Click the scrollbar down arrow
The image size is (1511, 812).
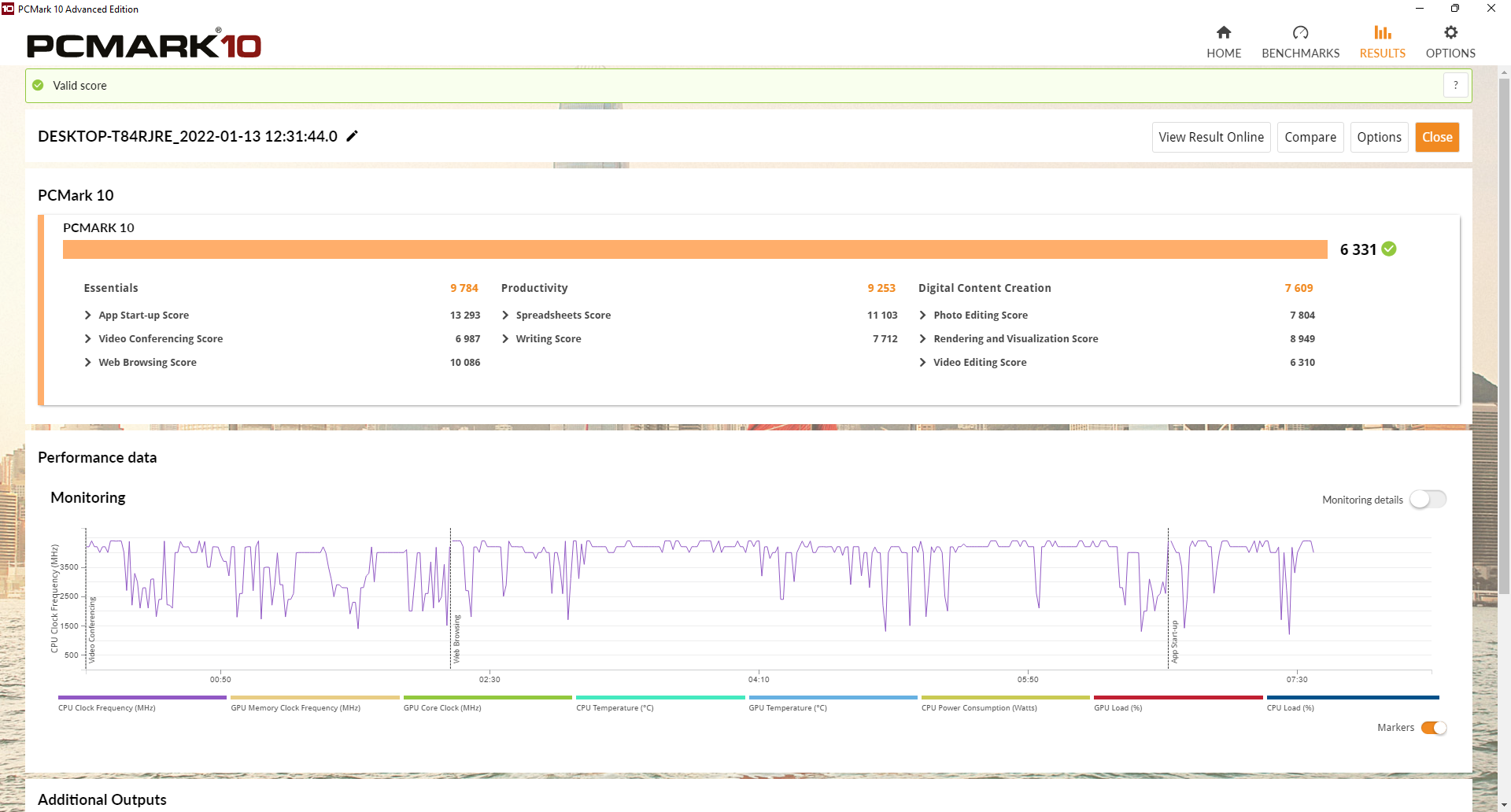tap(1504, 805)
